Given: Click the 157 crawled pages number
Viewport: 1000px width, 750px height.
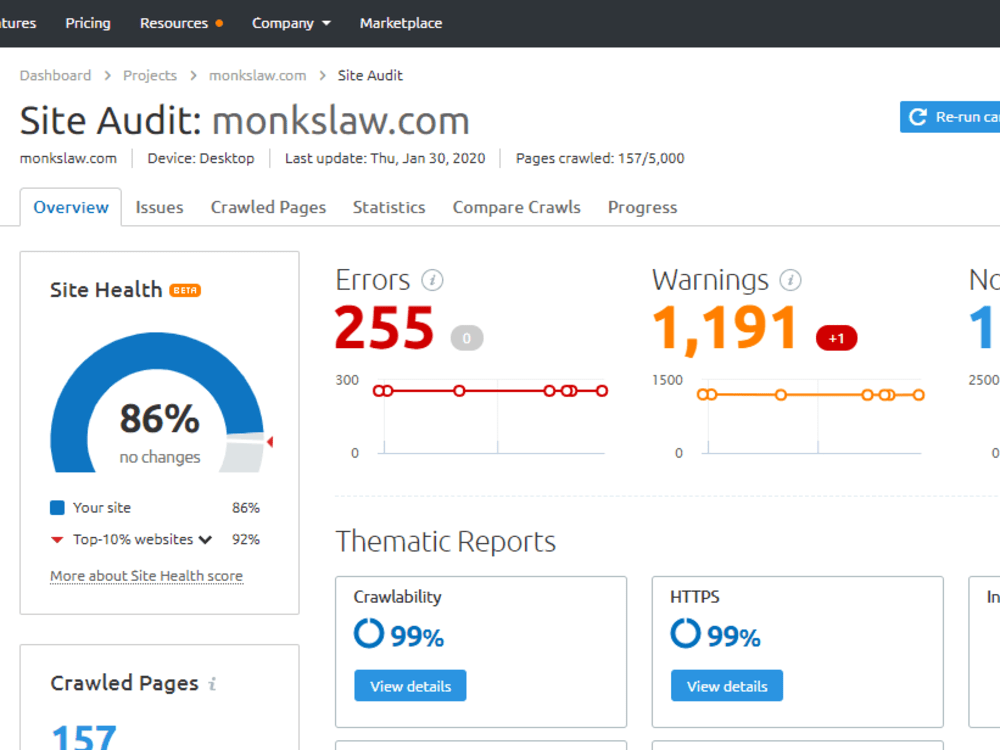Looking at the screenshot, I should click(x=84, y=738).
